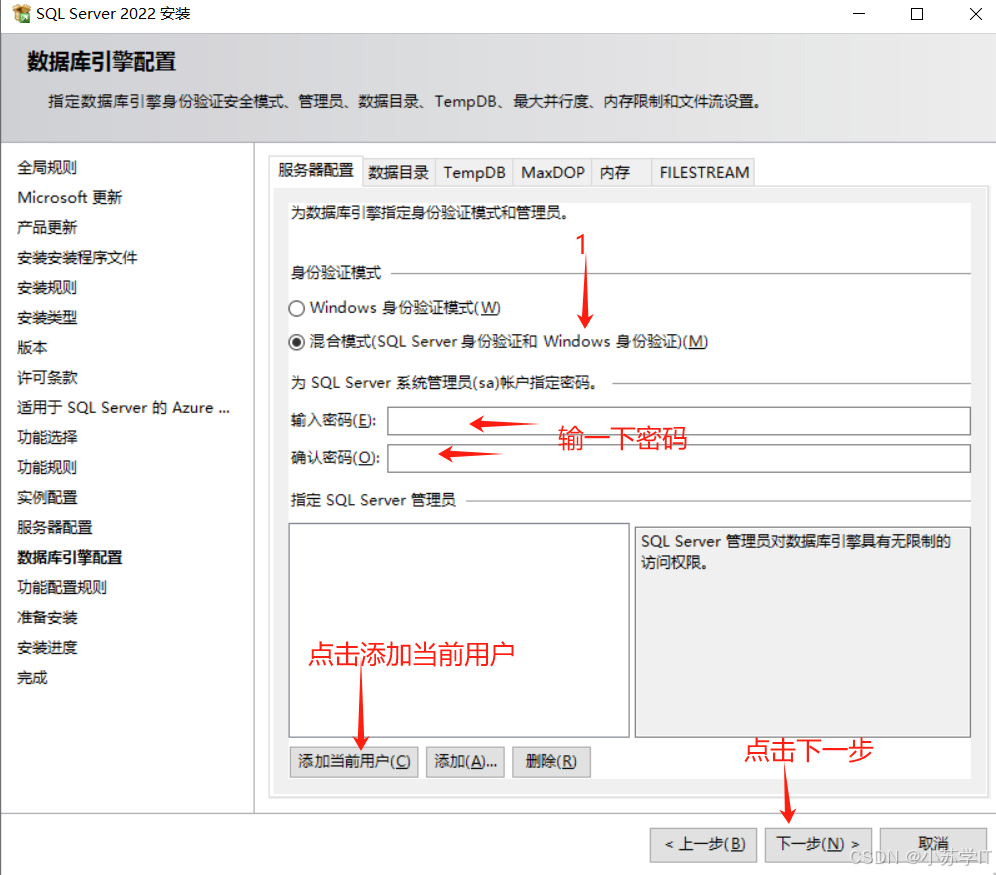Select 版本 step in sidebar
This screenshot has width=996, height=875.
tap(32, 347)
